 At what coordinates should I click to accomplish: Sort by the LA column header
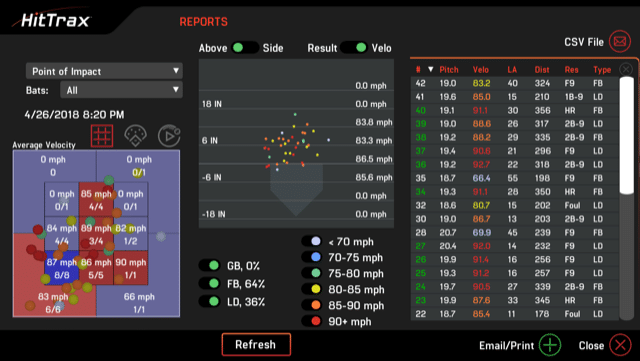click(x=512, y=70)
